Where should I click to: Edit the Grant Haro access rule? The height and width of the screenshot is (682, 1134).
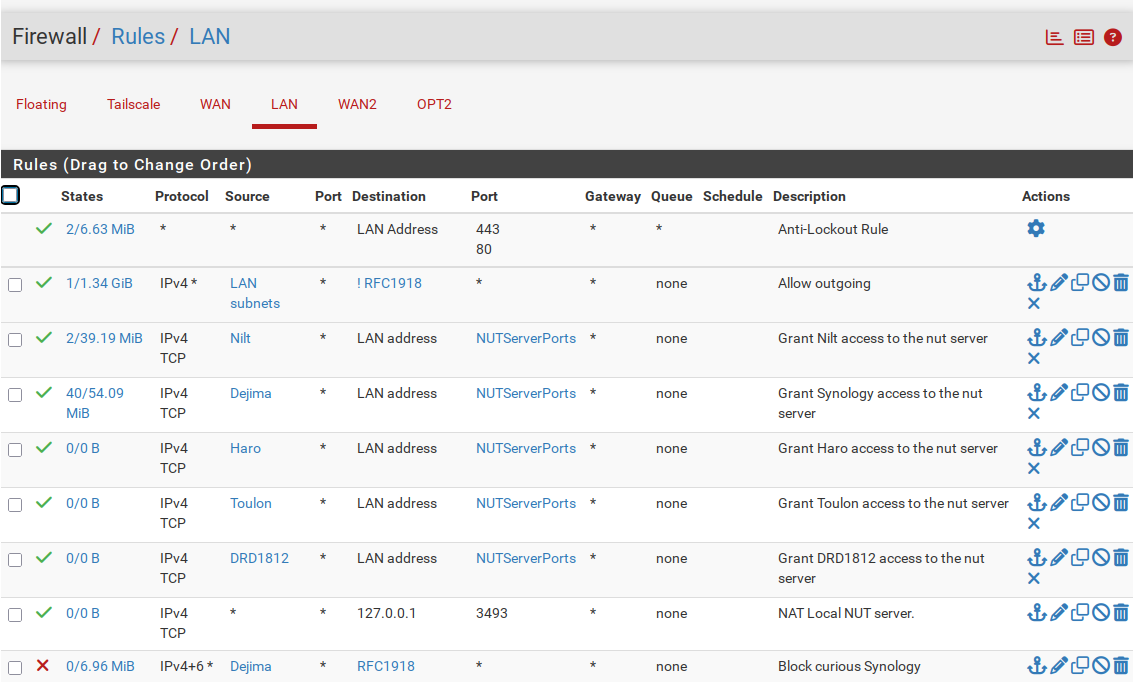[x=1059, y=448]
